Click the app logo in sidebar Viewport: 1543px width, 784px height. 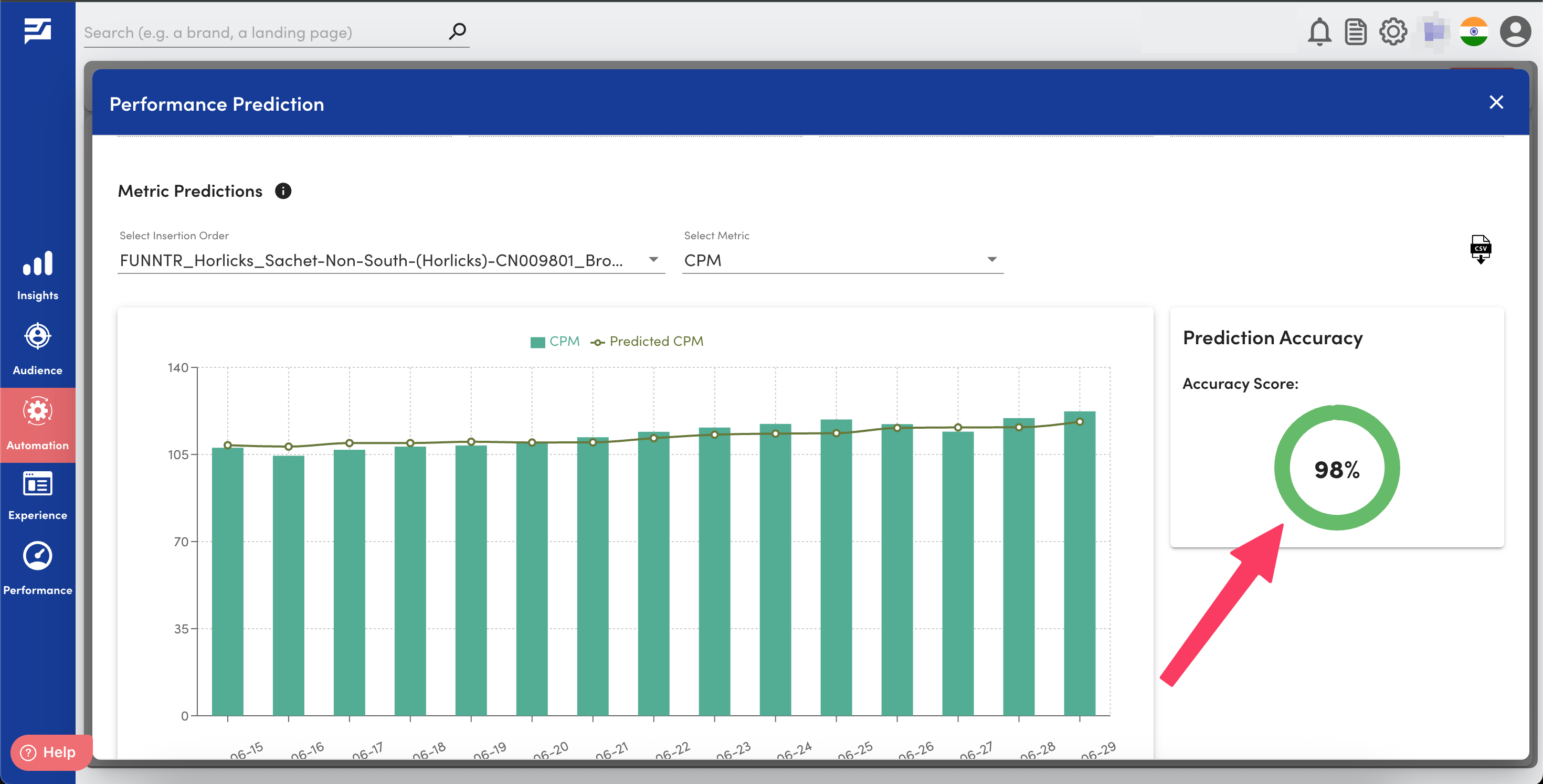pyautogui.click(x=37, y=30)
